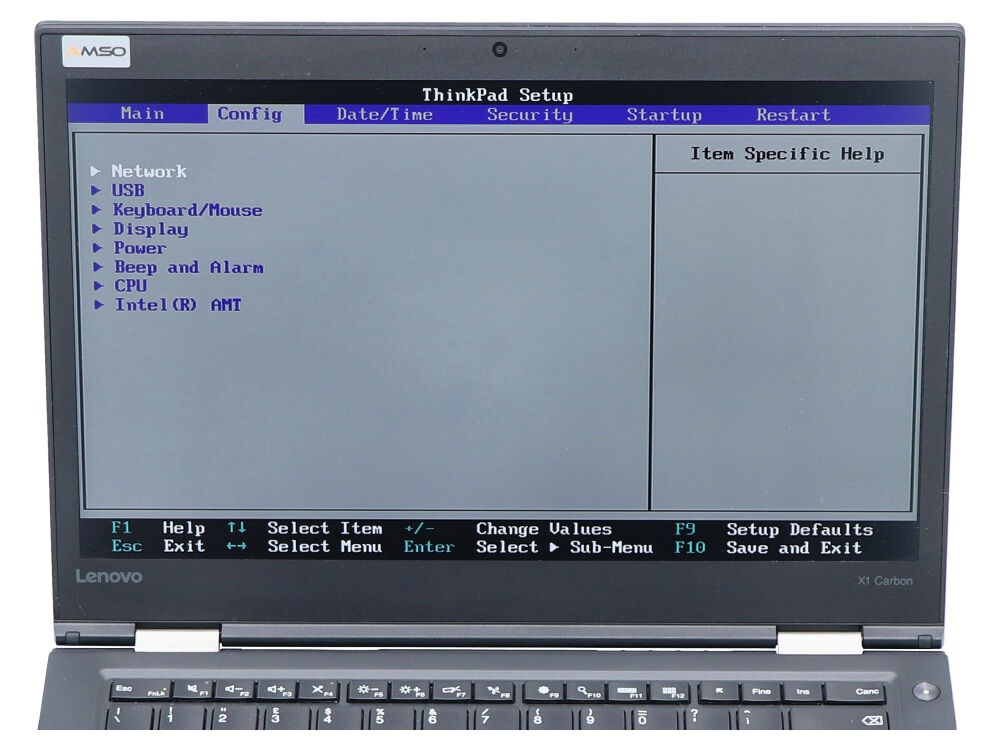
Task: Click the F9 Setup Defaults hint
Action: (x=773, y=529)
